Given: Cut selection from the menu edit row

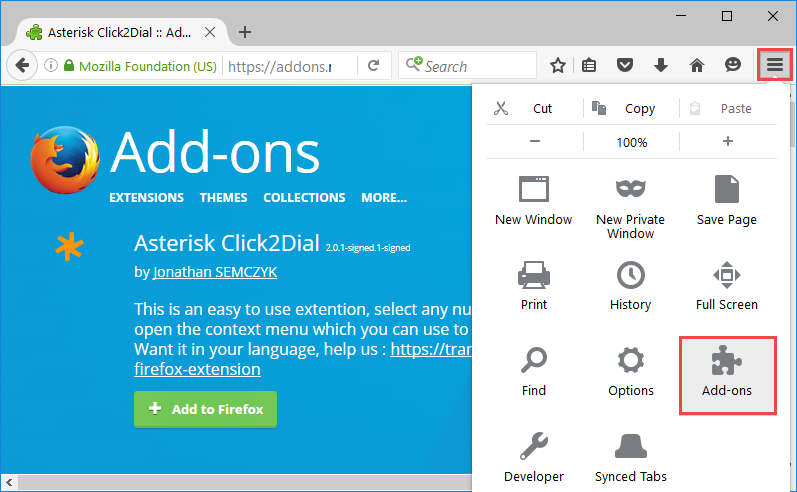Looking at the screenshot, I should click(534, 108).
